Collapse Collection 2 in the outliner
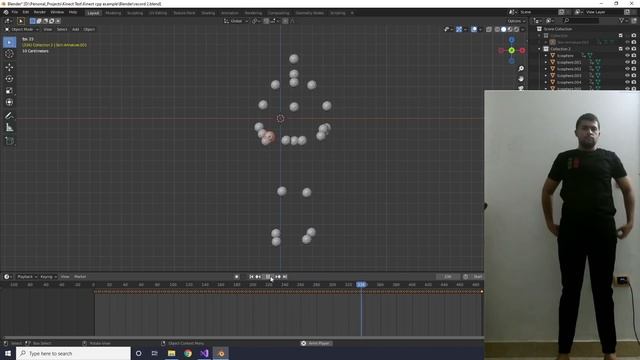The height and width of the screenshot is (360, 640). 540,49
